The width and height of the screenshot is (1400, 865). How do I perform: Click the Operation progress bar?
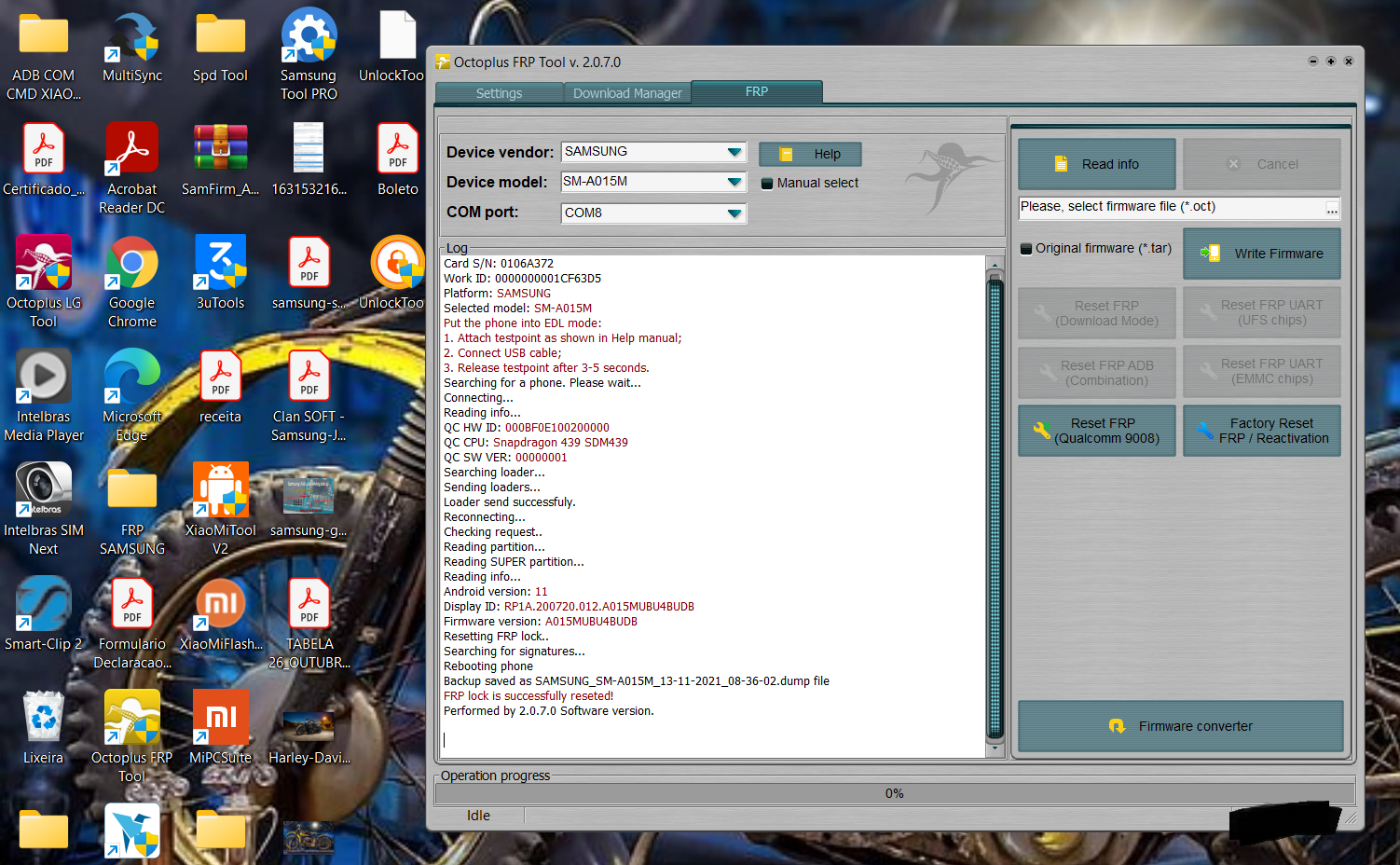point(894,793)
